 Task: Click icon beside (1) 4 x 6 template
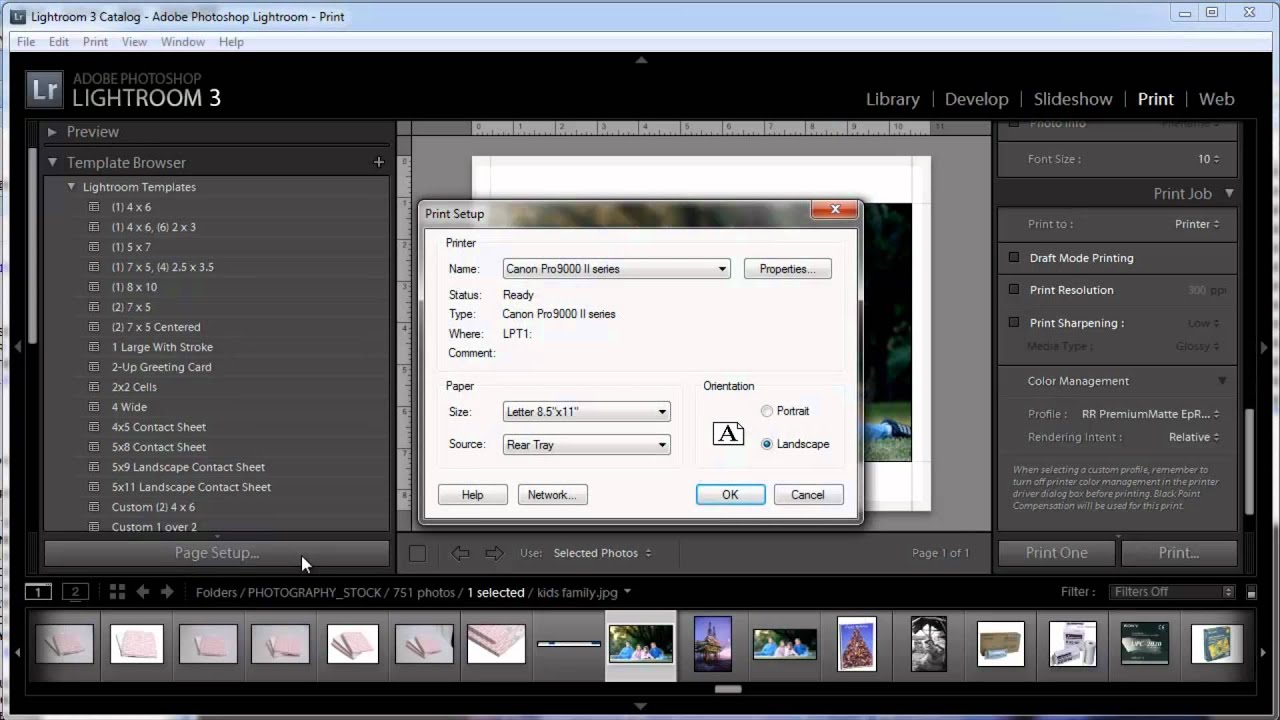coord(94,207)
